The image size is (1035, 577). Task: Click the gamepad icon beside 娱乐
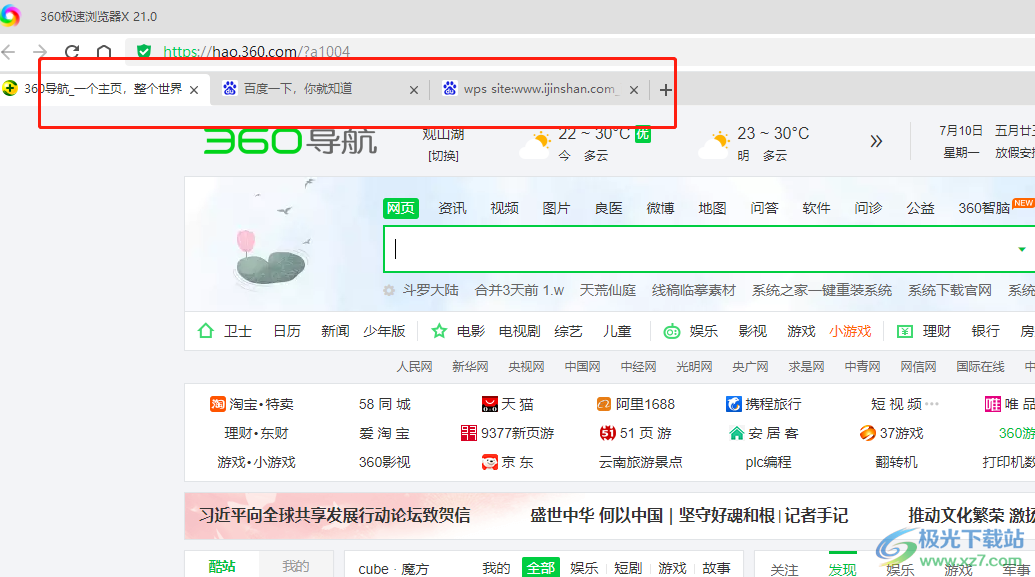click(671, 331)
